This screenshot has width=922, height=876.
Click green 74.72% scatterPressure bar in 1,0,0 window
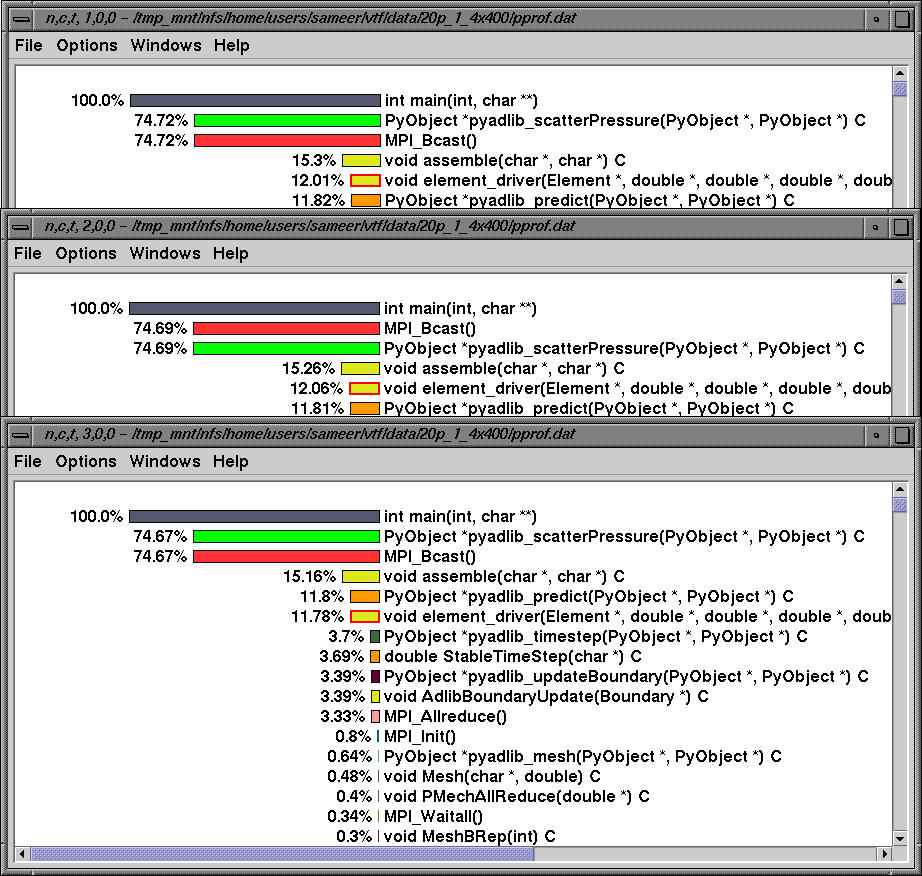pyautogui.click(x=287, y=121)
